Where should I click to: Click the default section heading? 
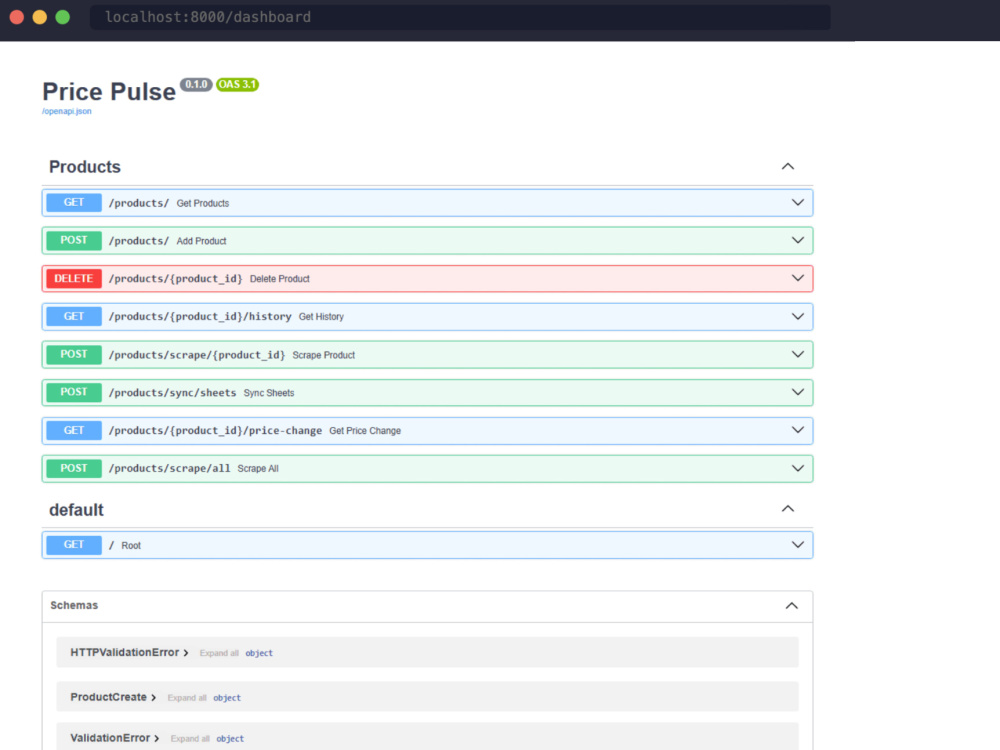(x=76, y=510)
